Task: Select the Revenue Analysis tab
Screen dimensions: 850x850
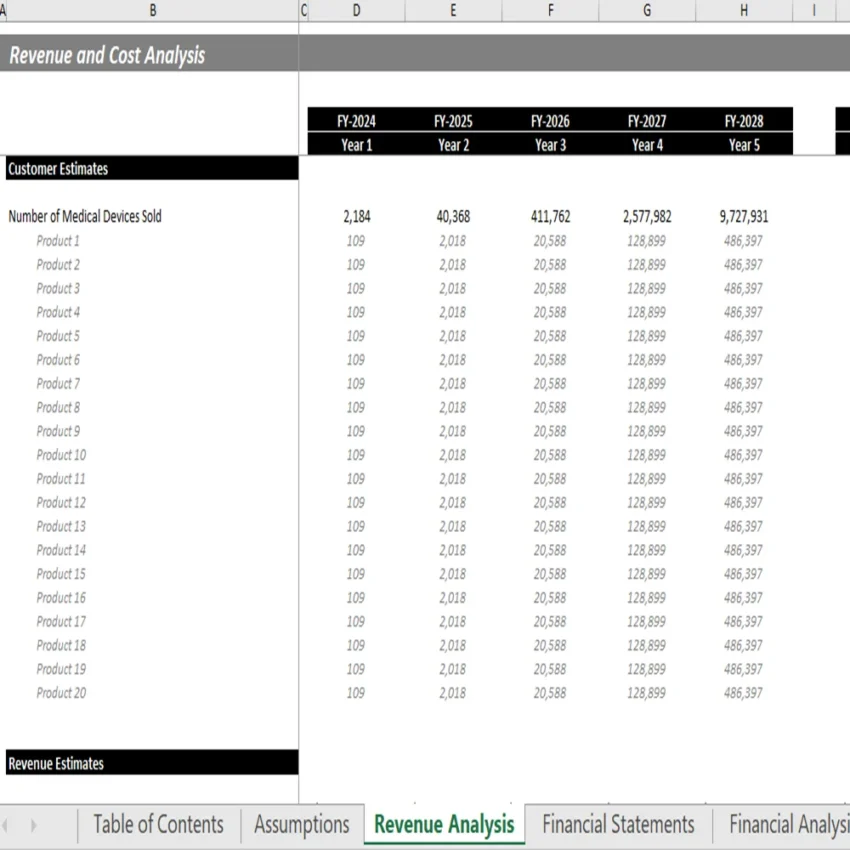Action: [443, 824]
